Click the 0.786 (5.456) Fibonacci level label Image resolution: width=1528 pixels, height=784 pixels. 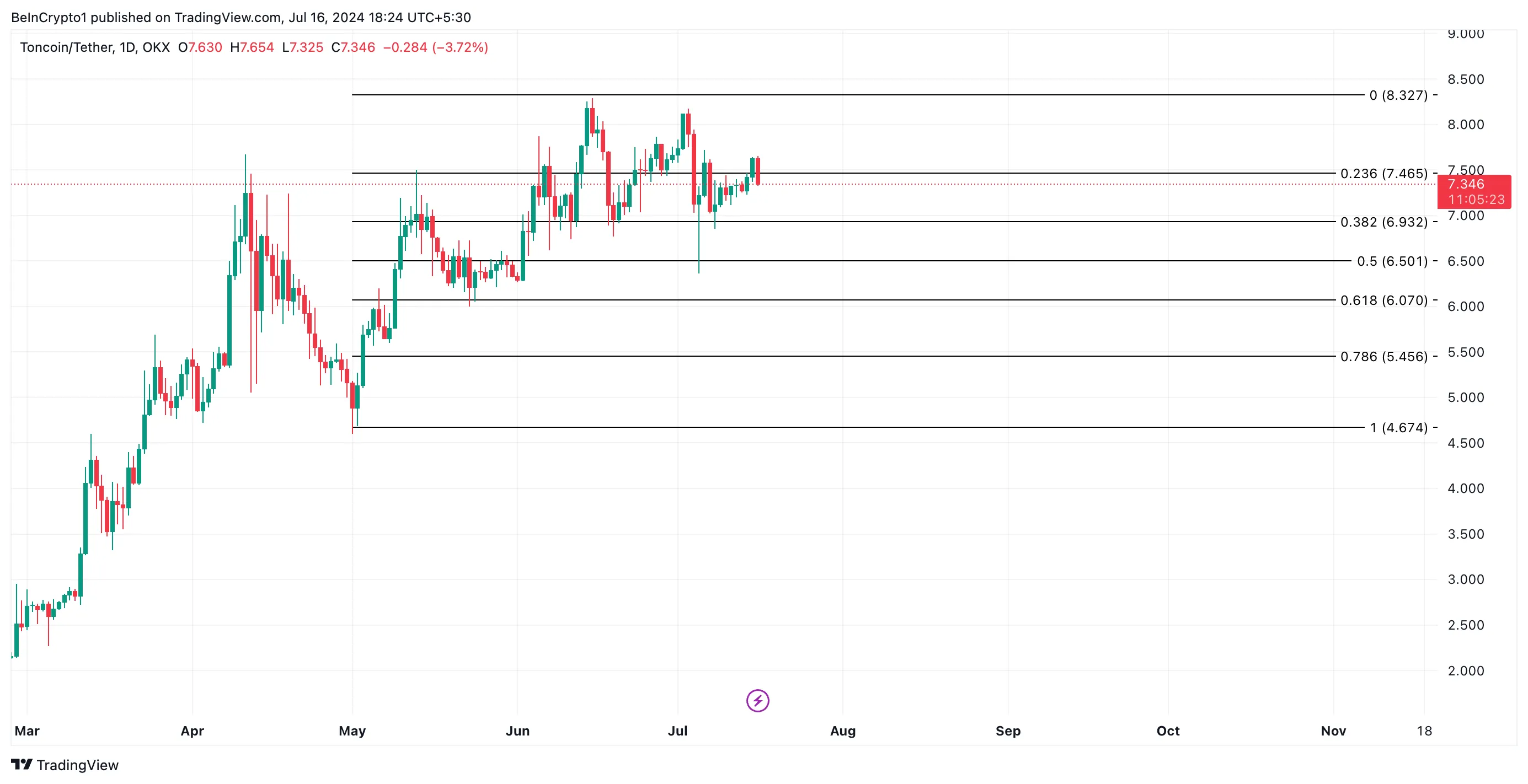pyautogui.click(x=1384, y=356)
